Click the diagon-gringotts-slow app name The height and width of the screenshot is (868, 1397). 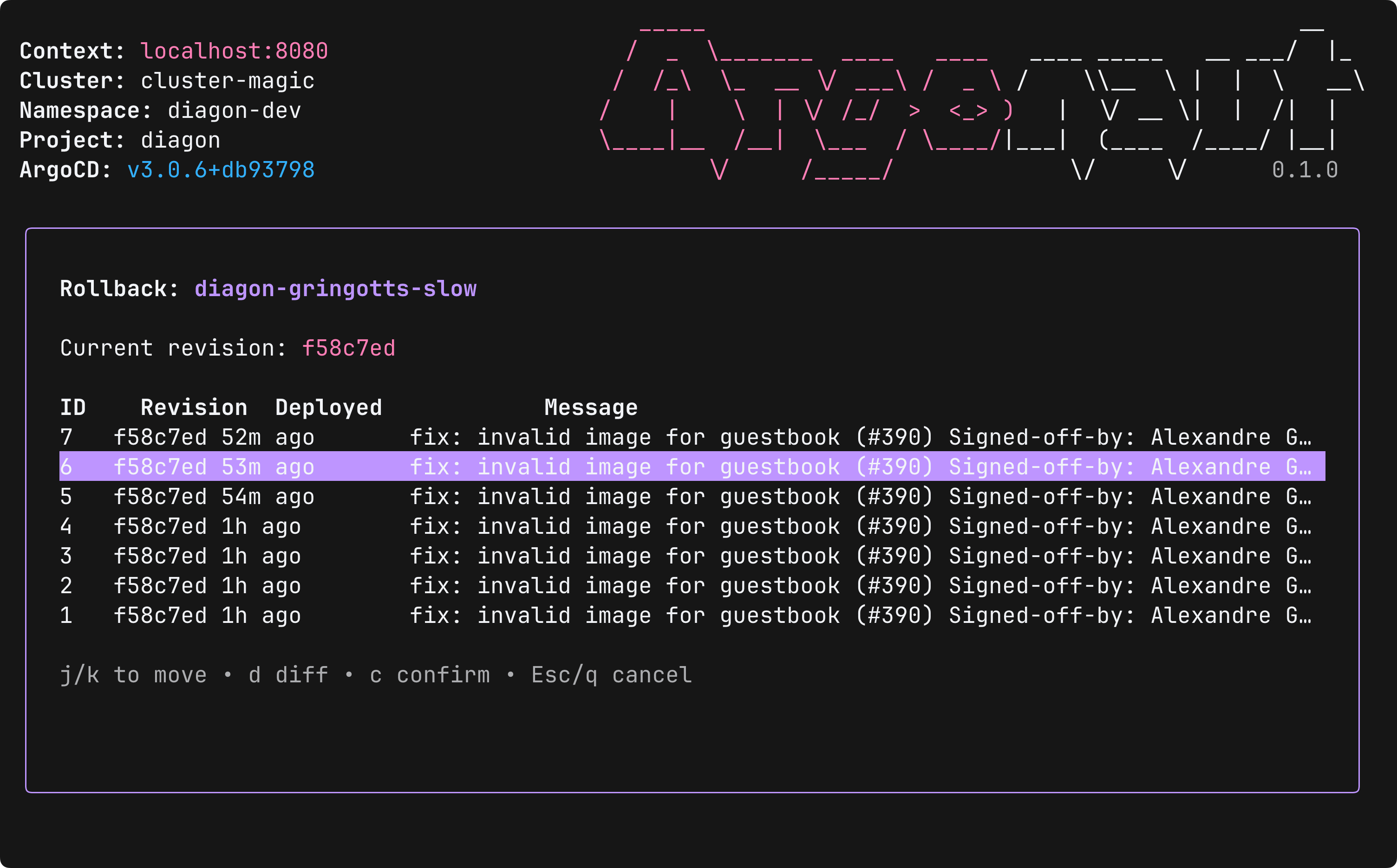pyautogui.click(x=335, y=289)
